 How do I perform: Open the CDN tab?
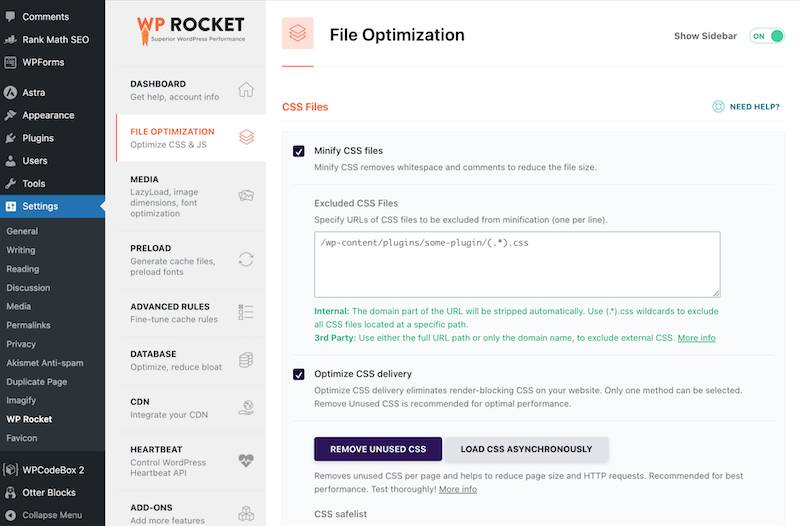[191, 408]
